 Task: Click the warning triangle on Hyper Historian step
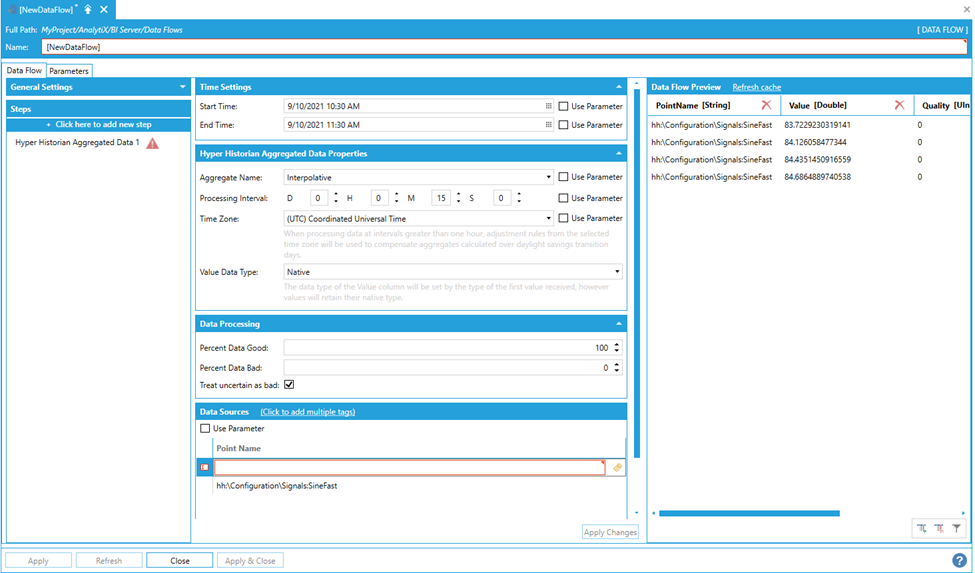click(x=153, y=143)
